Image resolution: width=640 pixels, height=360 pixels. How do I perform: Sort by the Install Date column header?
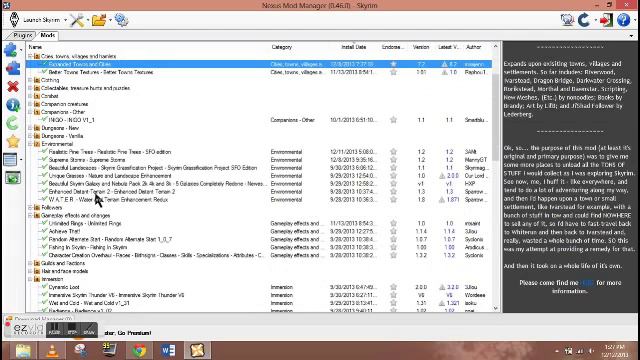click(x=353, y=47)
